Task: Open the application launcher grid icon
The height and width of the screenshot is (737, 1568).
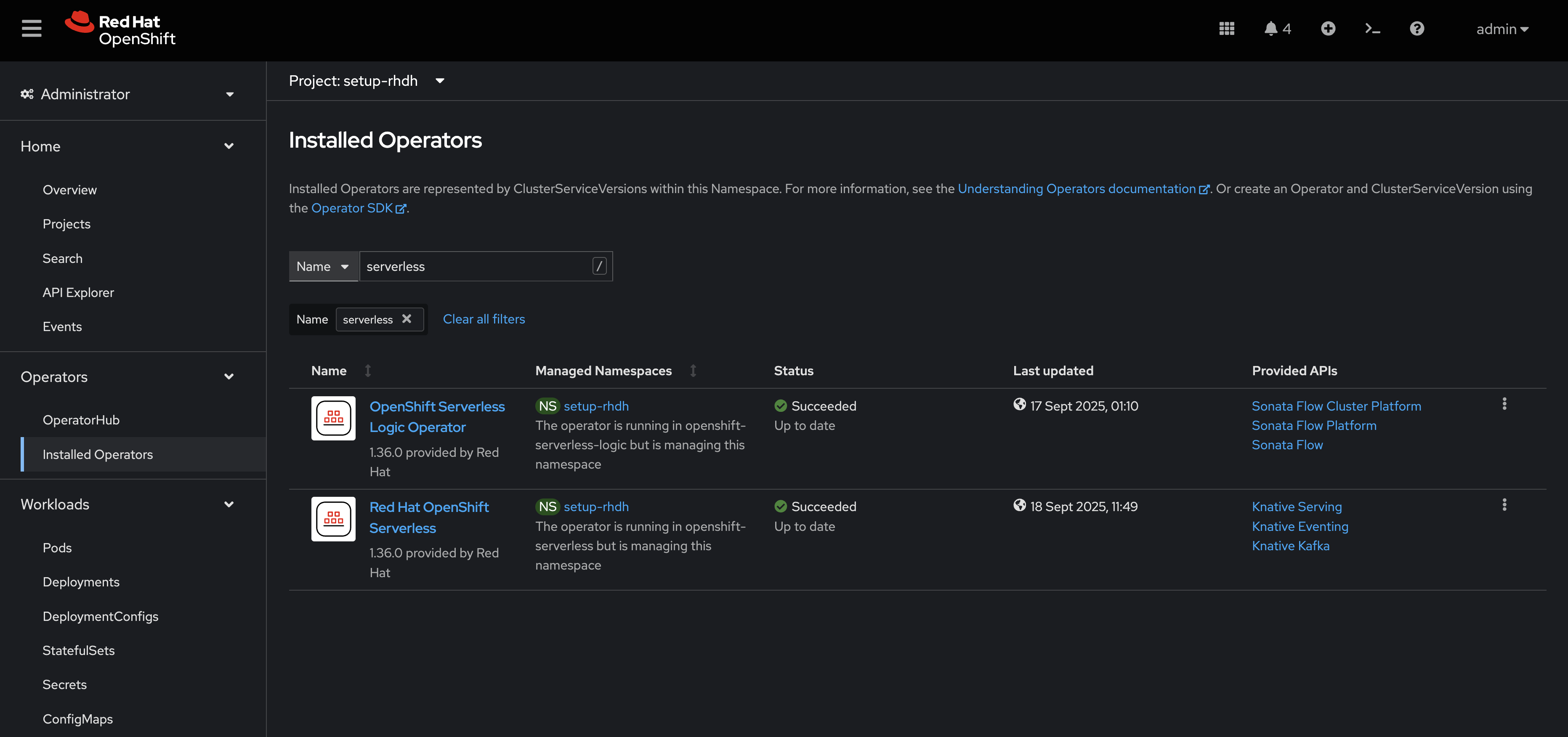Action: point(1227,29)
